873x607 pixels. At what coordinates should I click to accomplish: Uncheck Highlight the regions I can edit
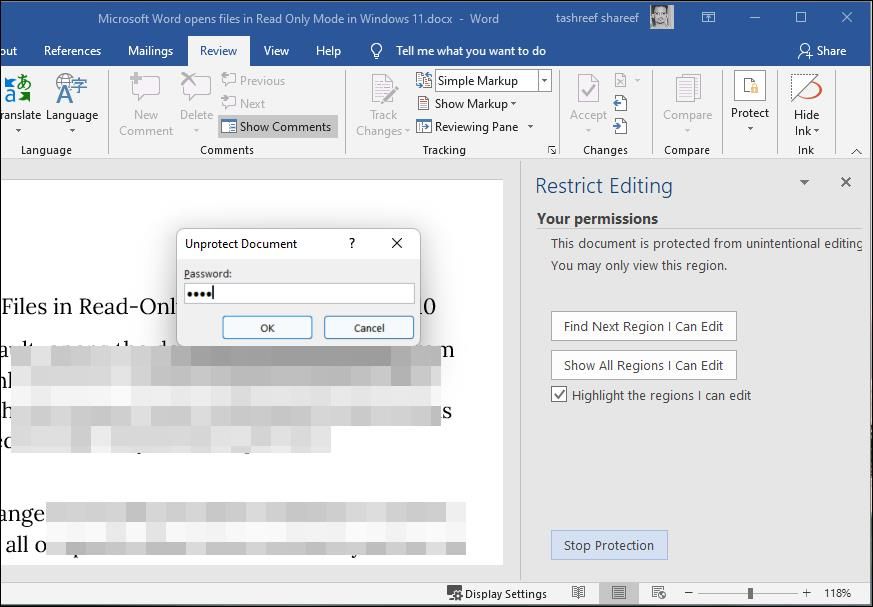(559, 395)
